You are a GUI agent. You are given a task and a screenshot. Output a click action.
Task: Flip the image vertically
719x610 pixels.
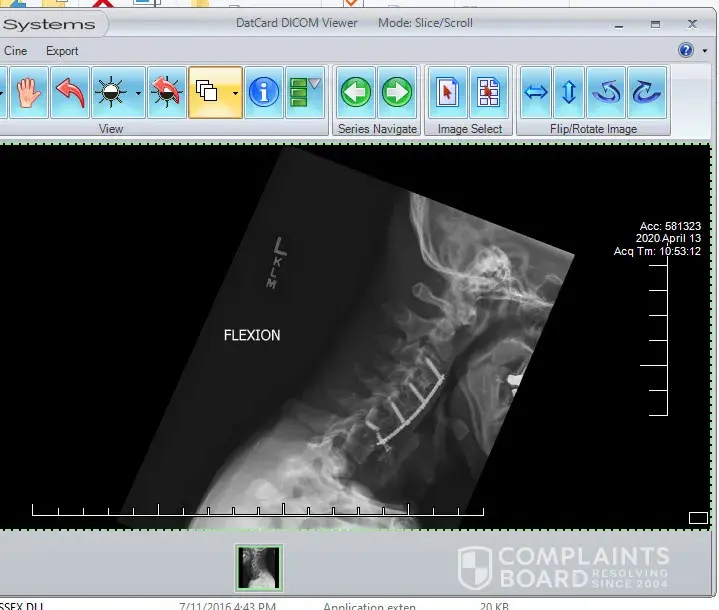(x=569, y=93)
